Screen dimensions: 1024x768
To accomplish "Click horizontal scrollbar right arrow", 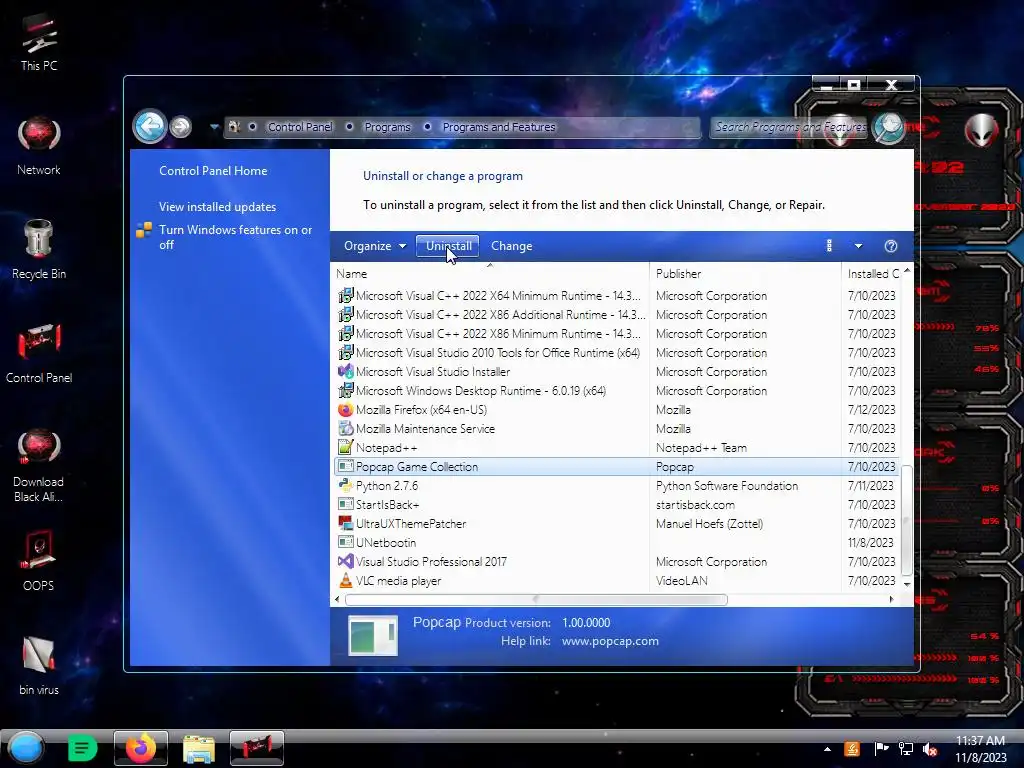I will (x=891, y=599).
